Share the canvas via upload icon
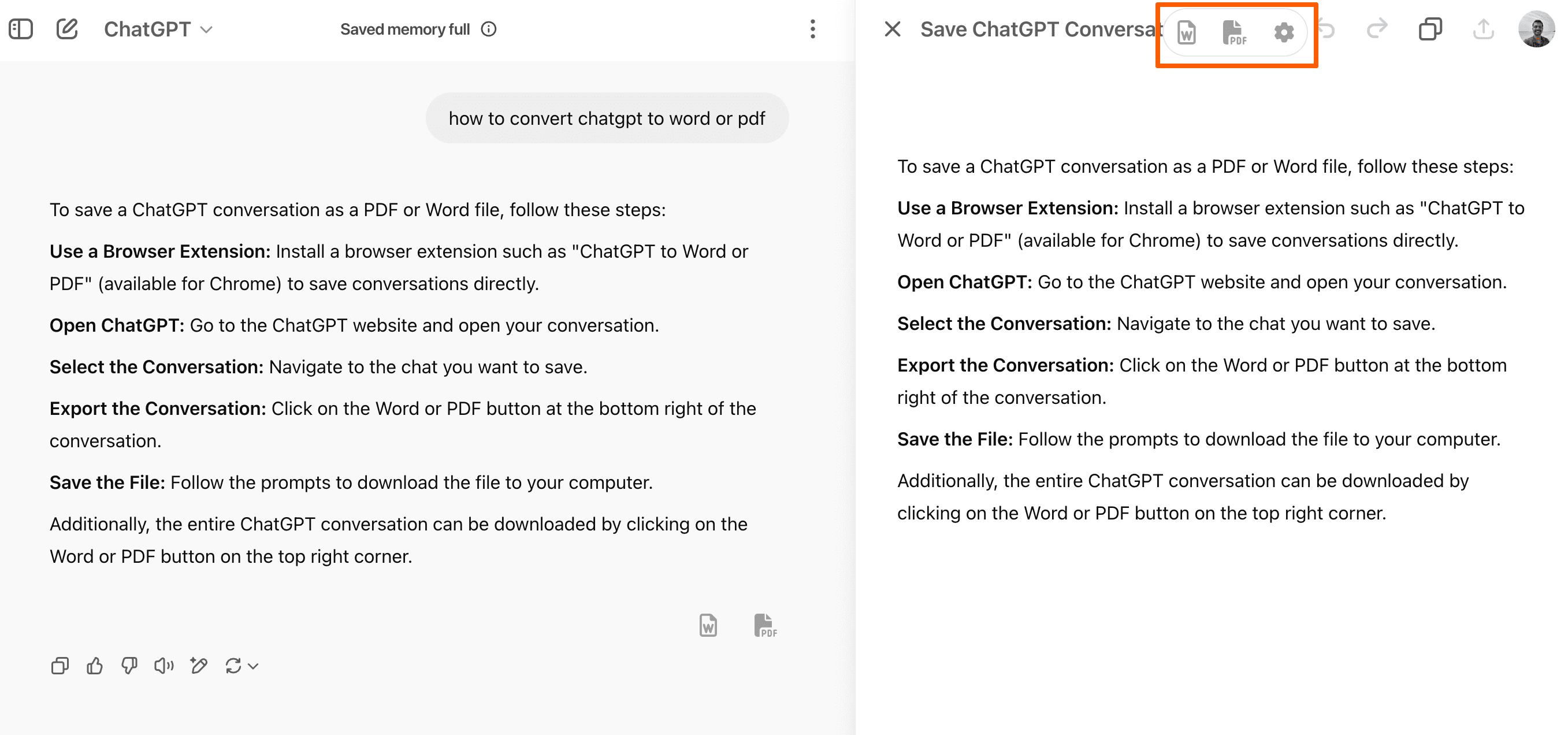The width and height of the screenshot is (1568, 735). (1484, 29)
